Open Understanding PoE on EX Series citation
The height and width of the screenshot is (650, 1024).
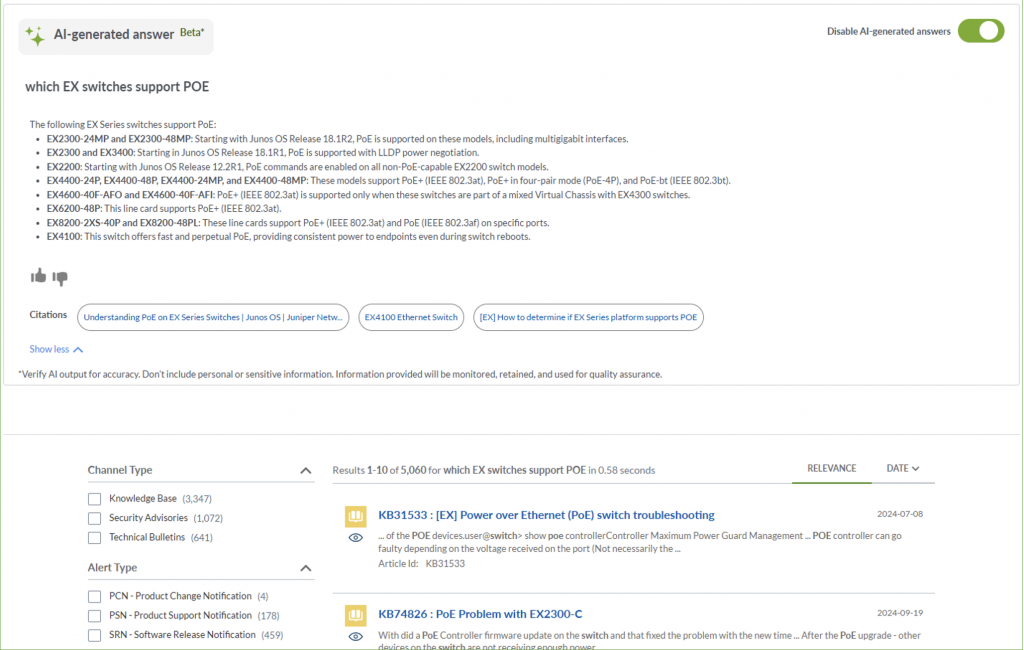213,317
